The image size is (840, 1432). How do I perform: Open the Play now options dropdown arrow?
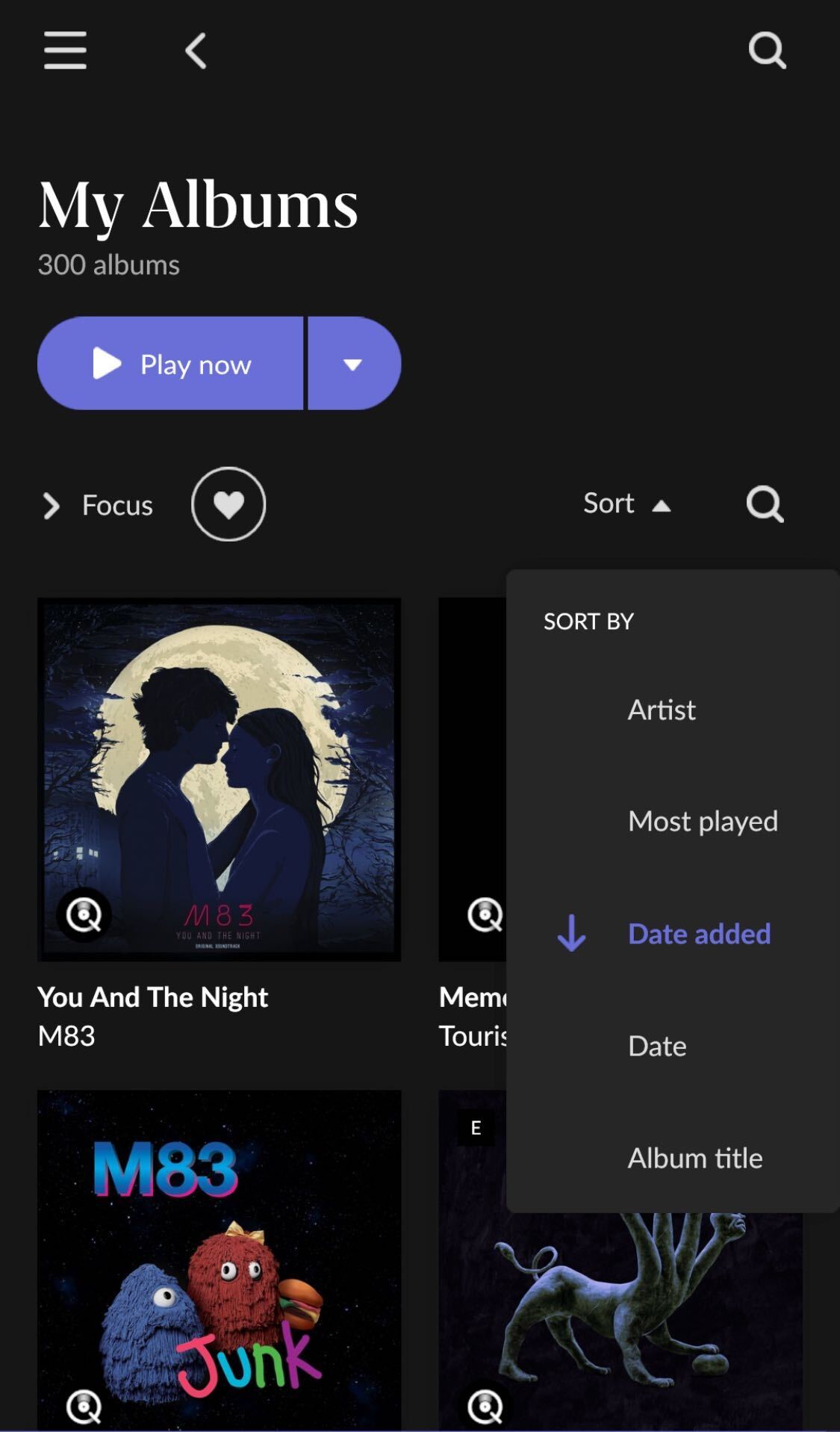pyautogui.click(x=354, y=364)
